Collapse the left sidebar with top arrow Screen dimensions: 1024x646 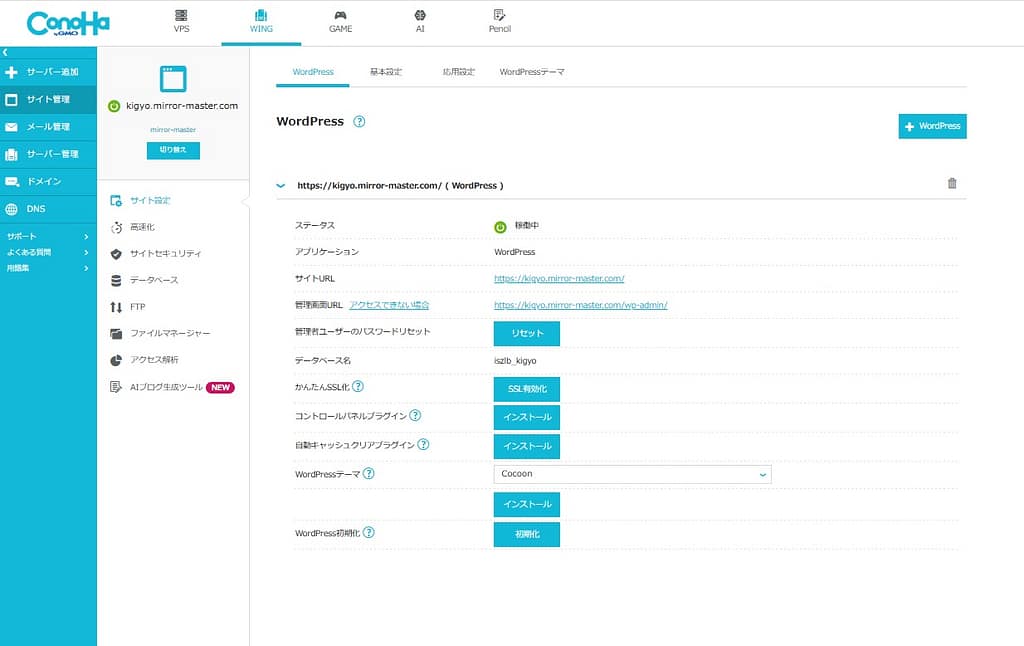pos(5,51)
